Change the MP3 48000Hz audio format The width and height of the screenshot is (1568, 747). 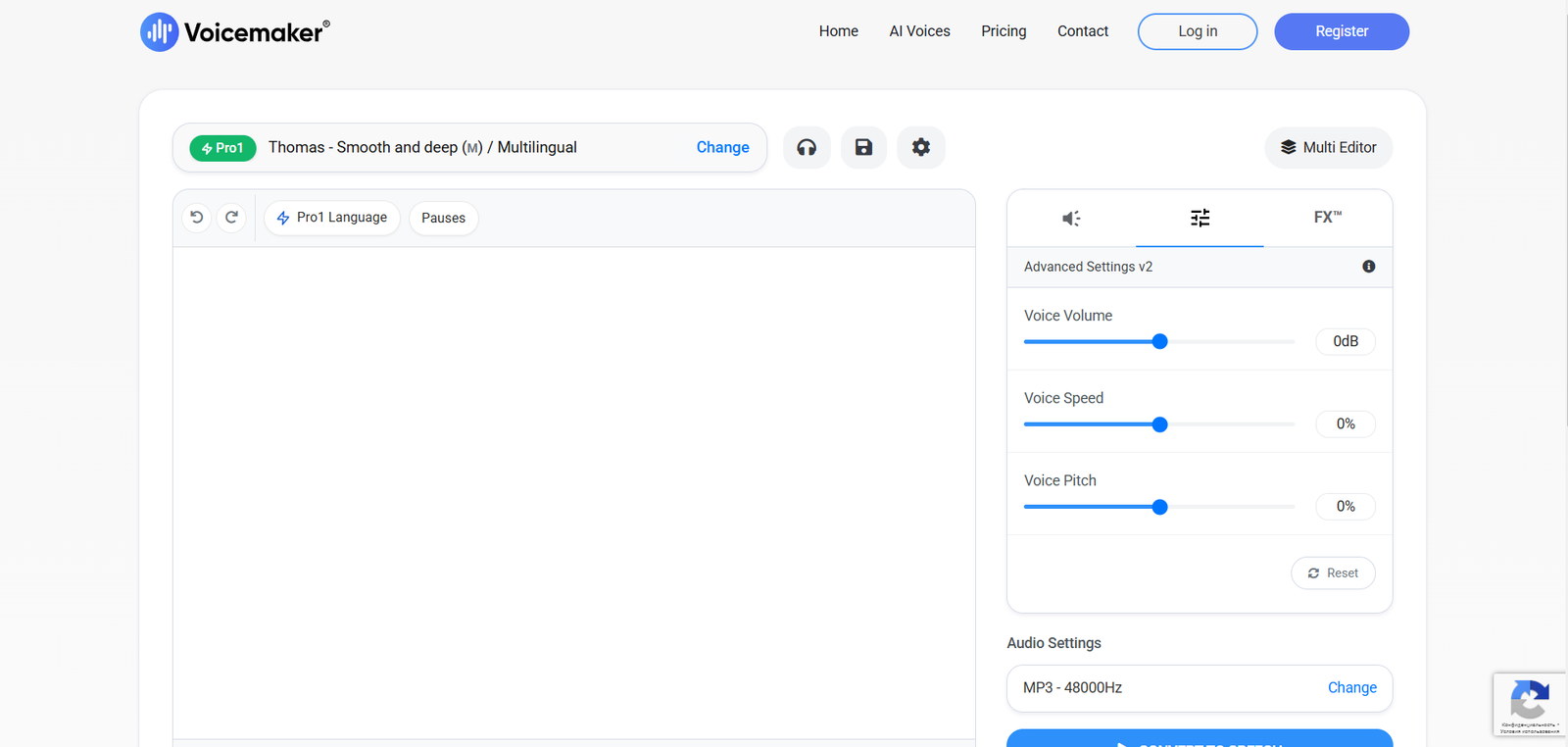click(x=1351, y=688)
